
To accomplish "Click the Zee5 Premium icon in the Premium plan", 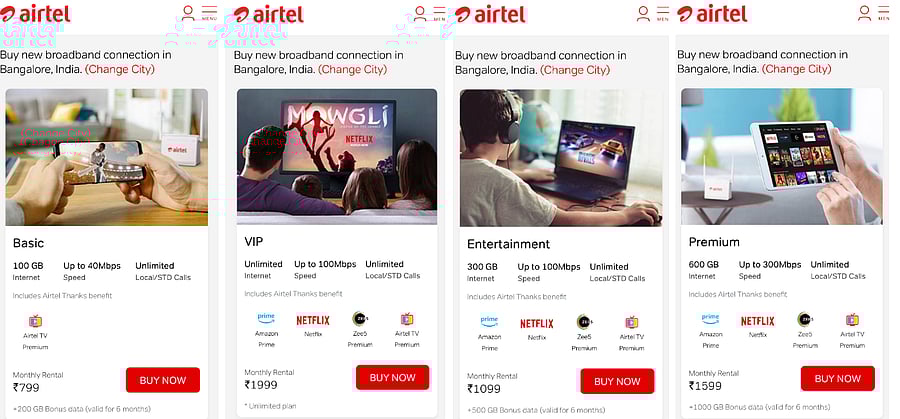I will [x=805, y=320].
